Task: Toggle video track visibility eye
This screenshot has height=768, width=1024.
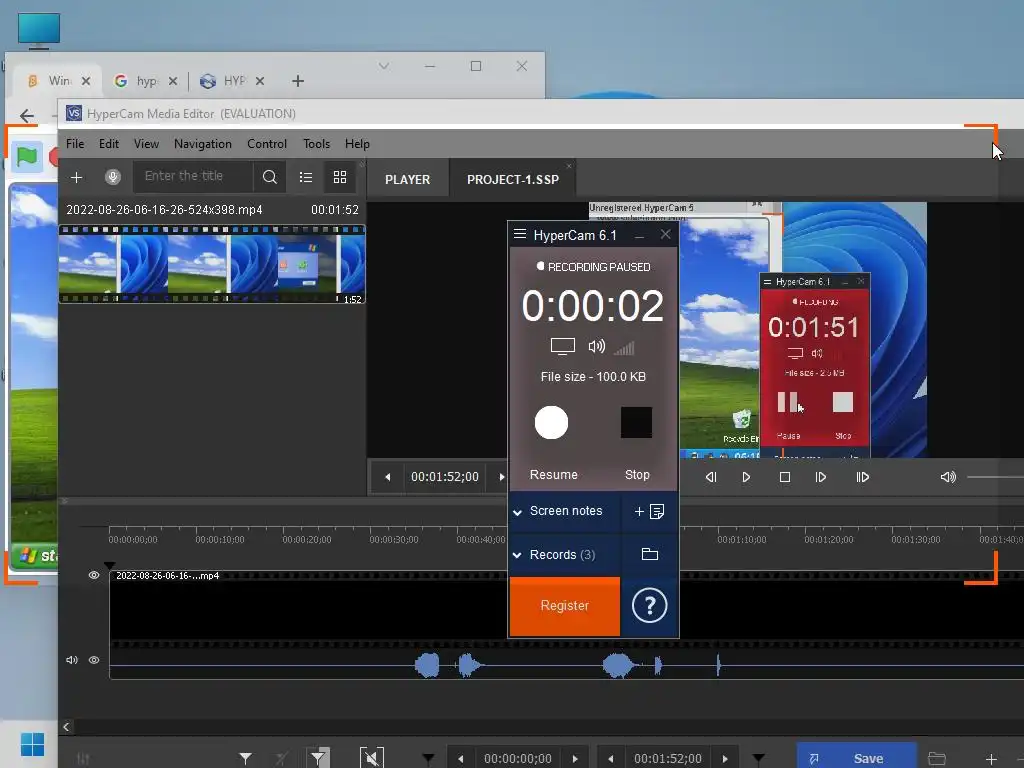Action: point(94,575)
